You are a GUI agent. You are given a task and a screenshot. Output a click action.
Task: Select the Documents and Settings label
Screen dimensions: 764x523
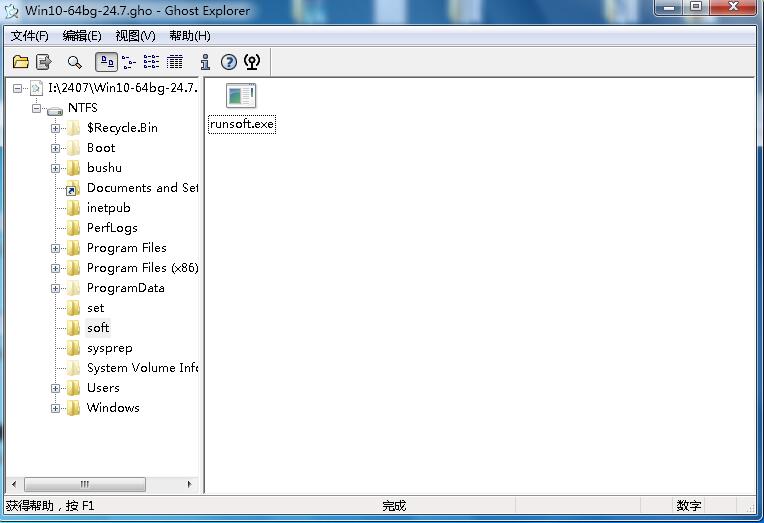[x=142, y=188]
